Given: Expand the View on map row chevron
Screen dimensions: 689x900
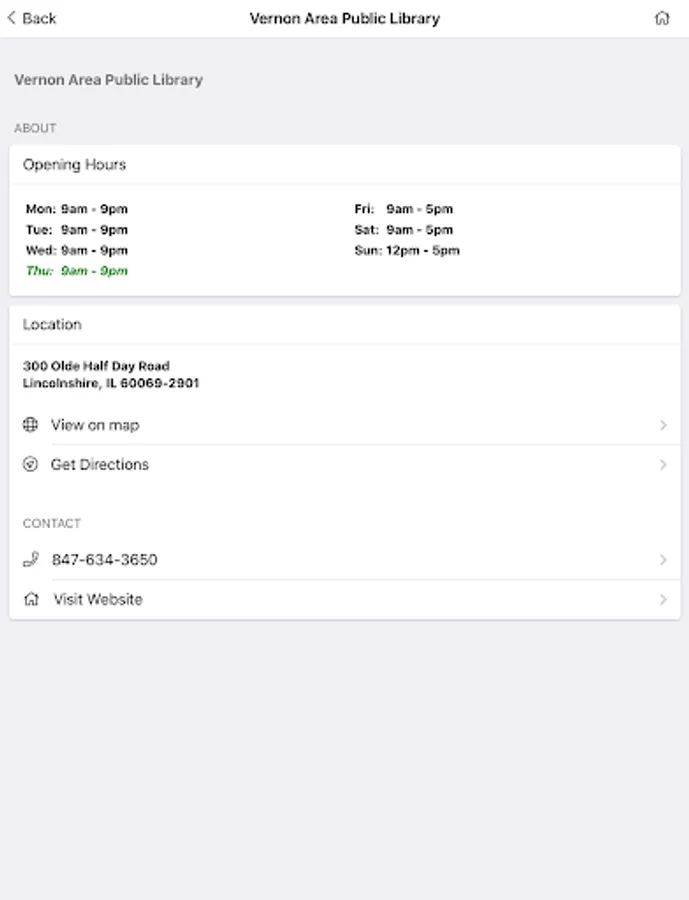Looking at the screenshot, I should [x=663, y=425].
